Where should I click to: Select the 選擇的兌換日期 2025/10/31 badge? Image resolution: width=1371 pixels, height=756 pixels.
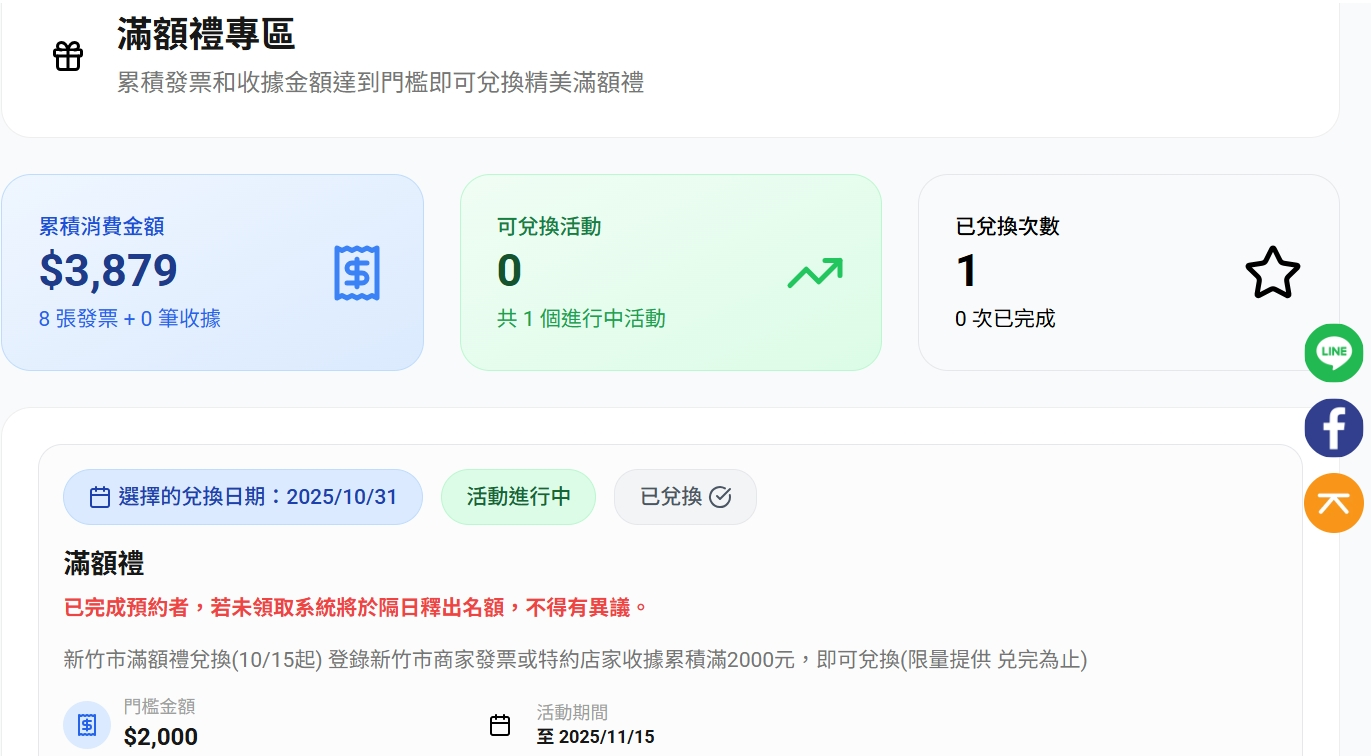click(243, 497)
